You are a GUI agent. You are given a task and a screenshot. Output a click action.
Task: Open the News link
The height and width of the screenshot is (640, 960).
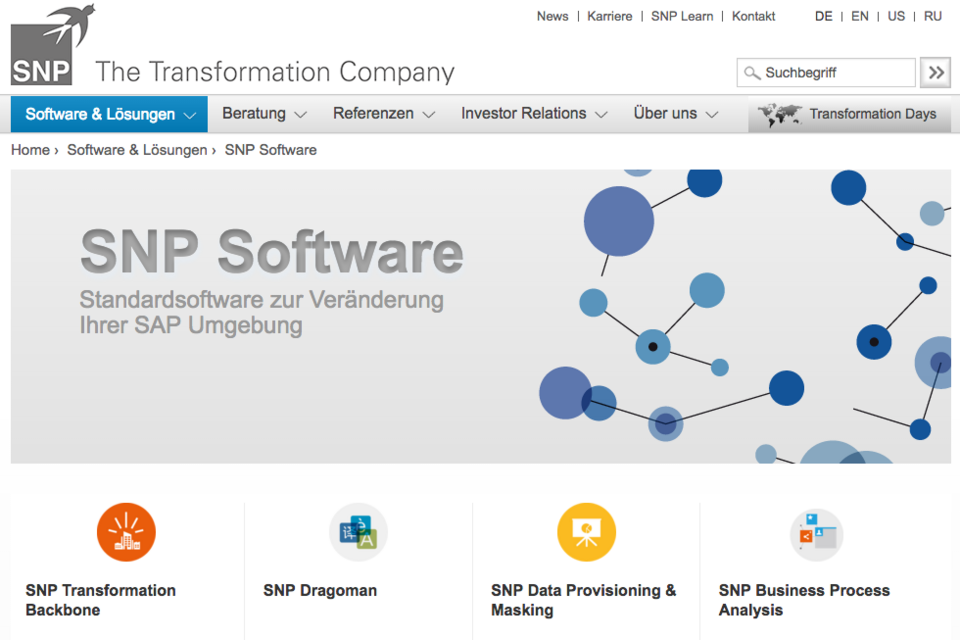tap(552, 17)
